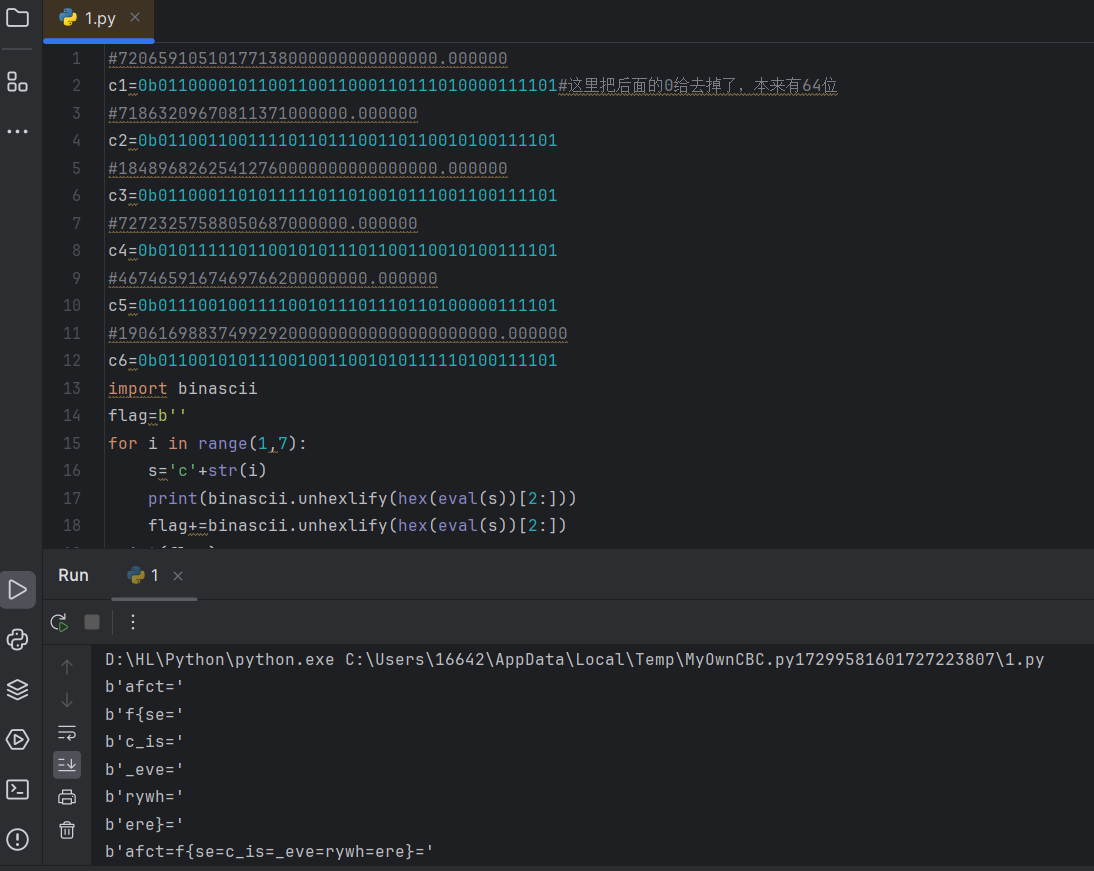
Task: Click the c6 binary assignment line
Action: (x=333, y=360)
